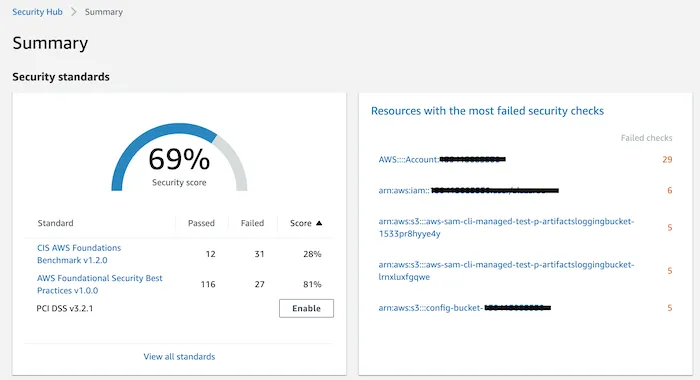This screenshot has width=700, height=380.
Task: Sort by the Passed column header
Action: pos(201,223)
